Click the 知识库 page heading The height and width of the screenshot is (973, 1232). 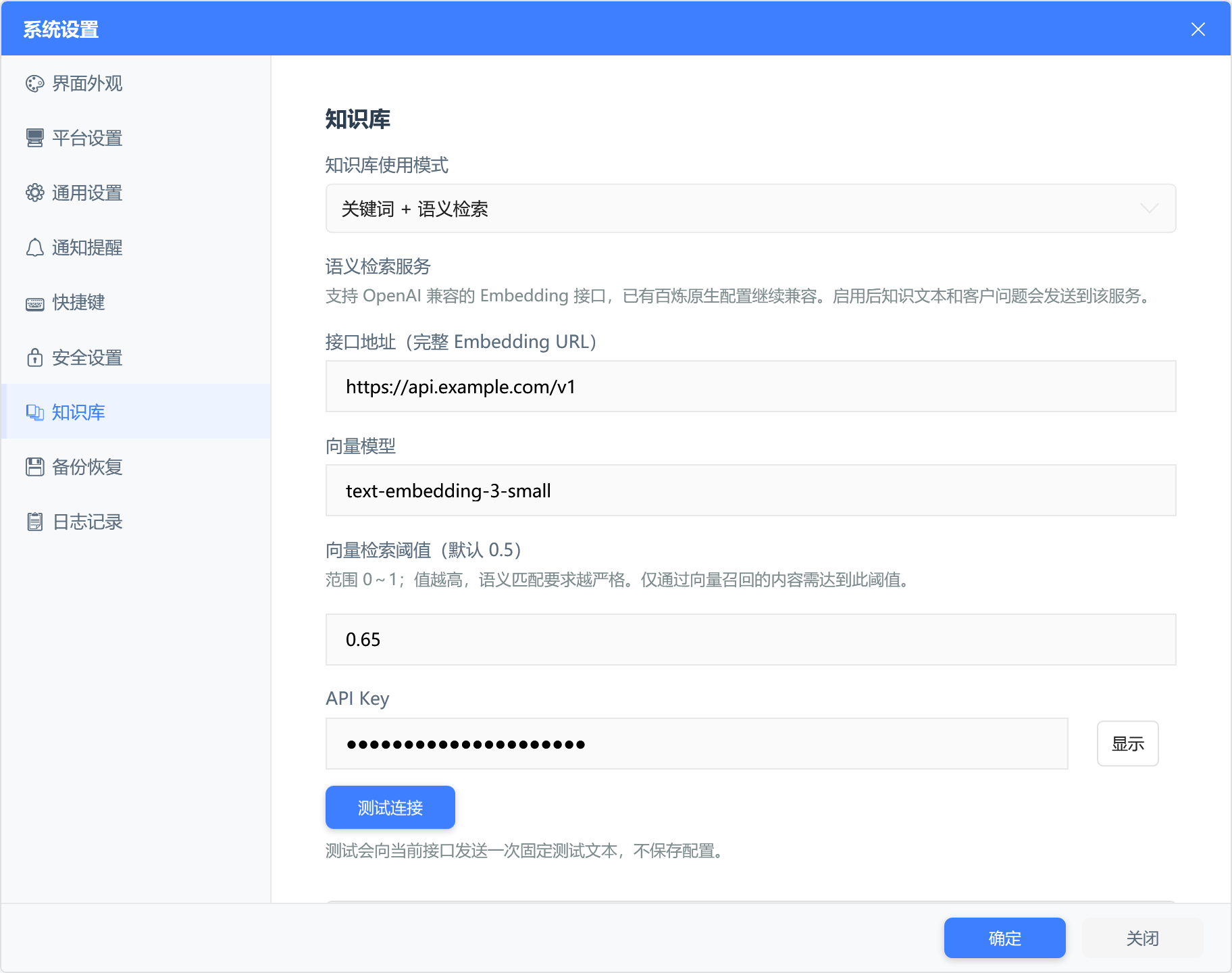pos(358,120)
